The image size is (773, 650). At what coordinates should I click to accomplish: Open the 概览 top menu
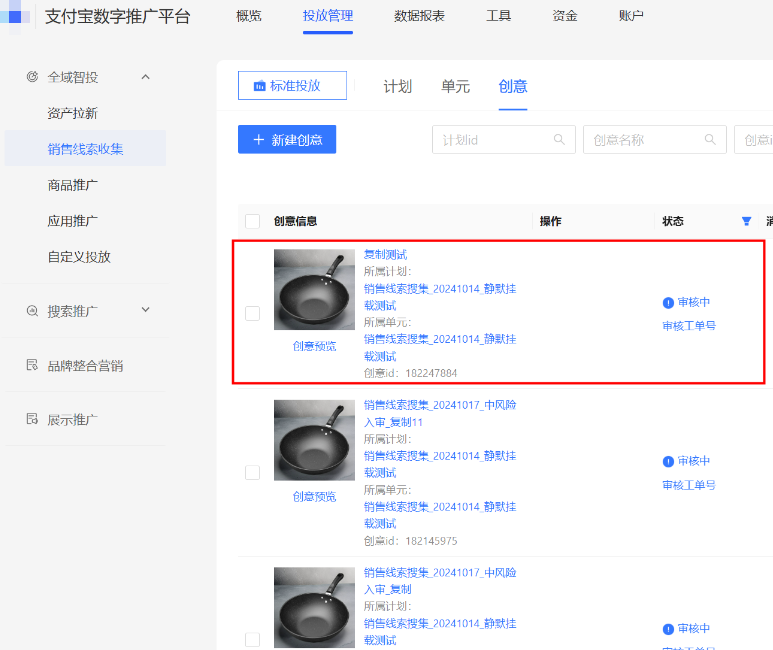point(248,16)
